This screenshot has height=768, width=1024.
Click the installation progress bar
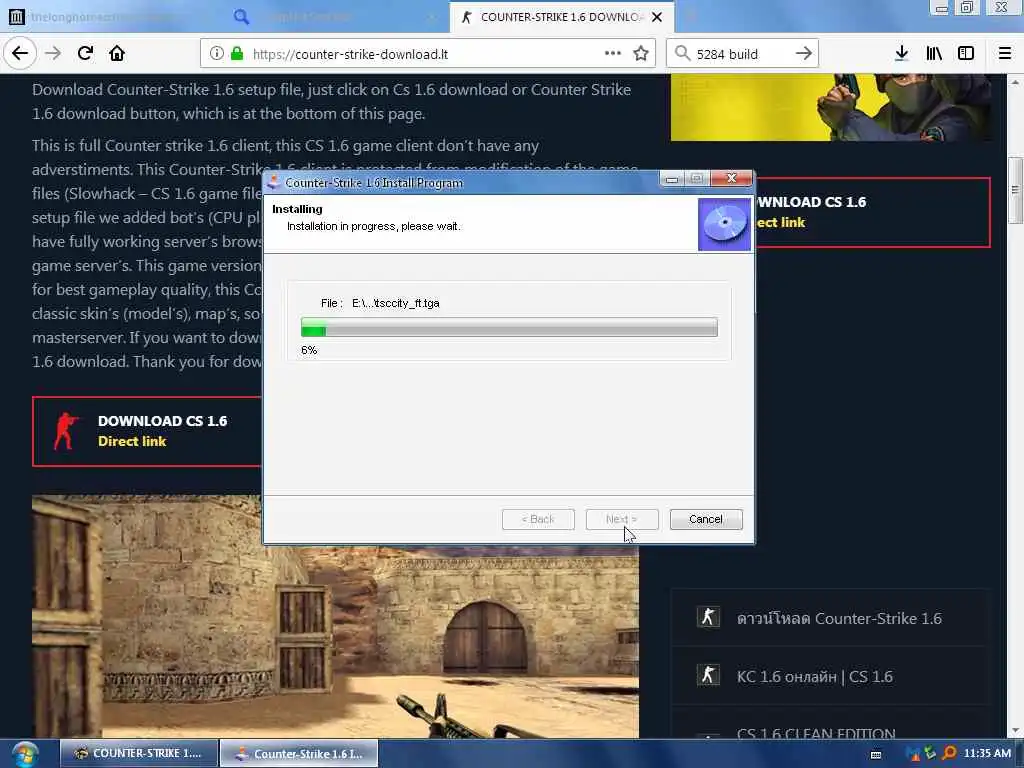pyautogui.click(x=509, y=327)
